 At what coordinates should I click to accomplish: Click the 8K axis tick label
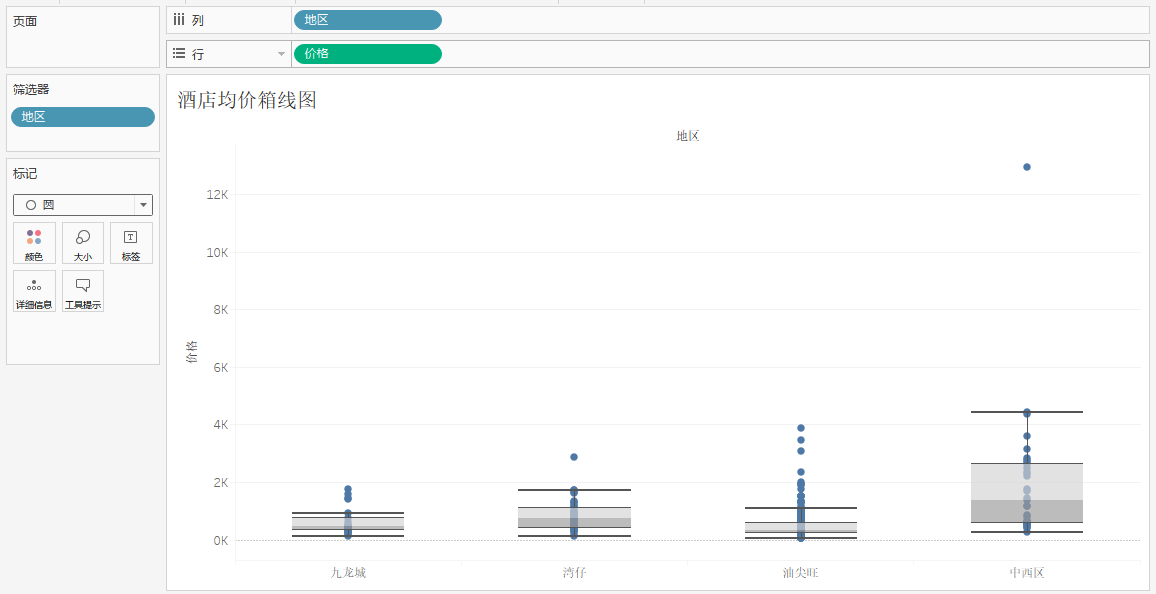(220, 310)
